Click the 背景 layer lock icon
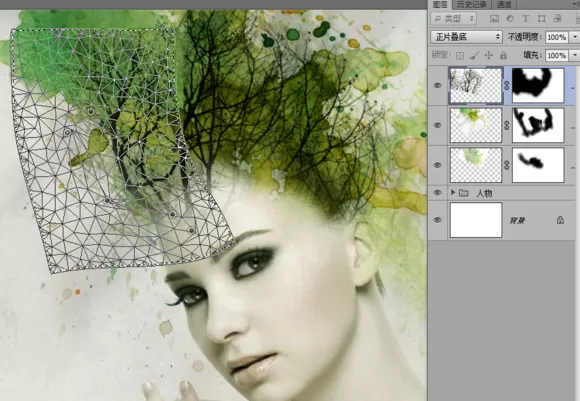This screenshot has height=401, width=580. click(x=560, y=220)
